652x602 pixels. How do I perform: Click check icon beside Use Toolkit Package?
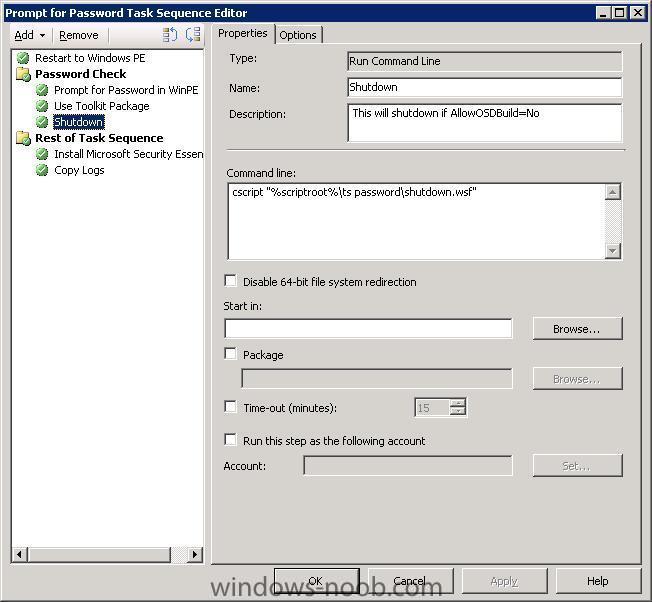[x=42, y=106]
